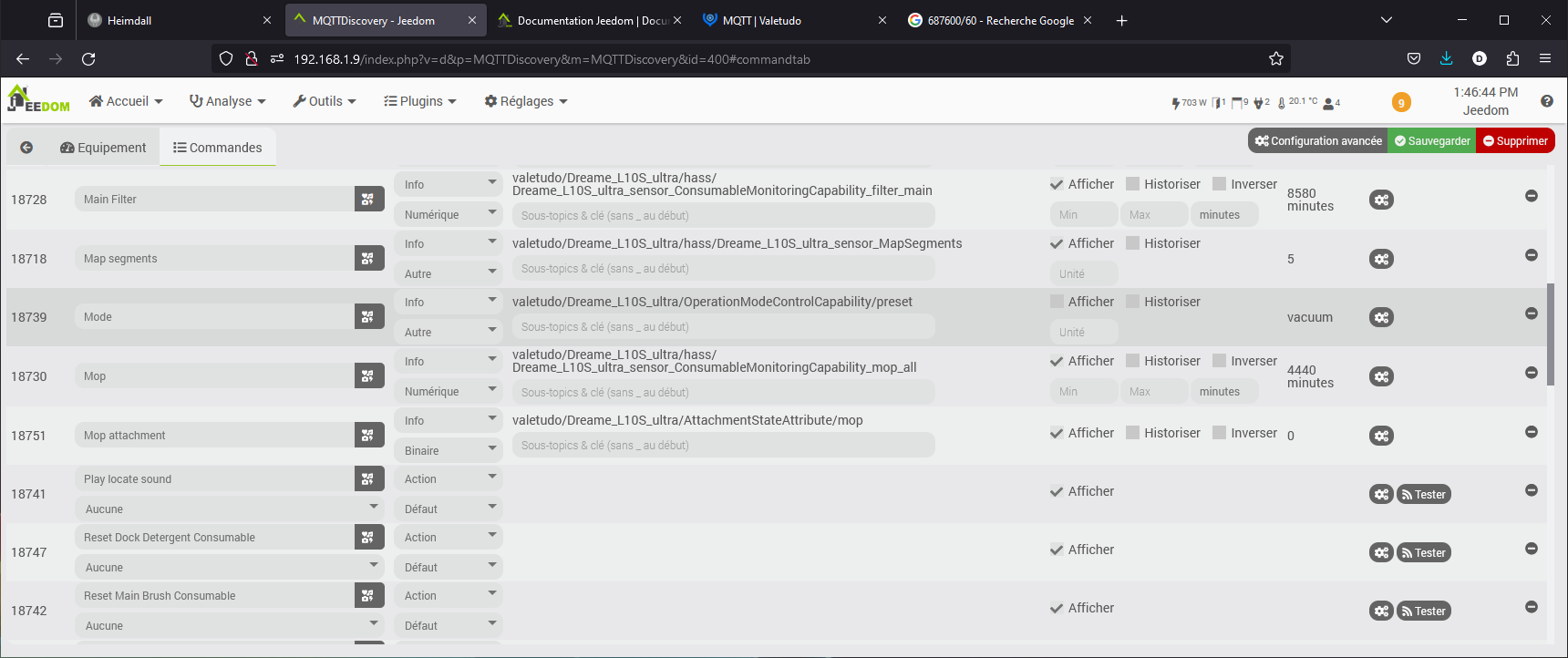
Task: Open the Binaire subtype dropdown
Action: coord(449,450)
